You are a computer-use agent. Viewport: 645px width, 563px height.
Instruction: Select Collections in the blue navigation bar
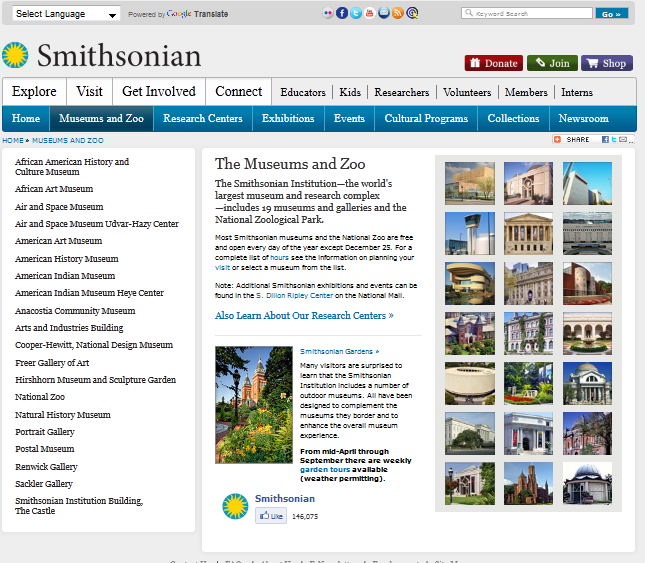[513, 118]
